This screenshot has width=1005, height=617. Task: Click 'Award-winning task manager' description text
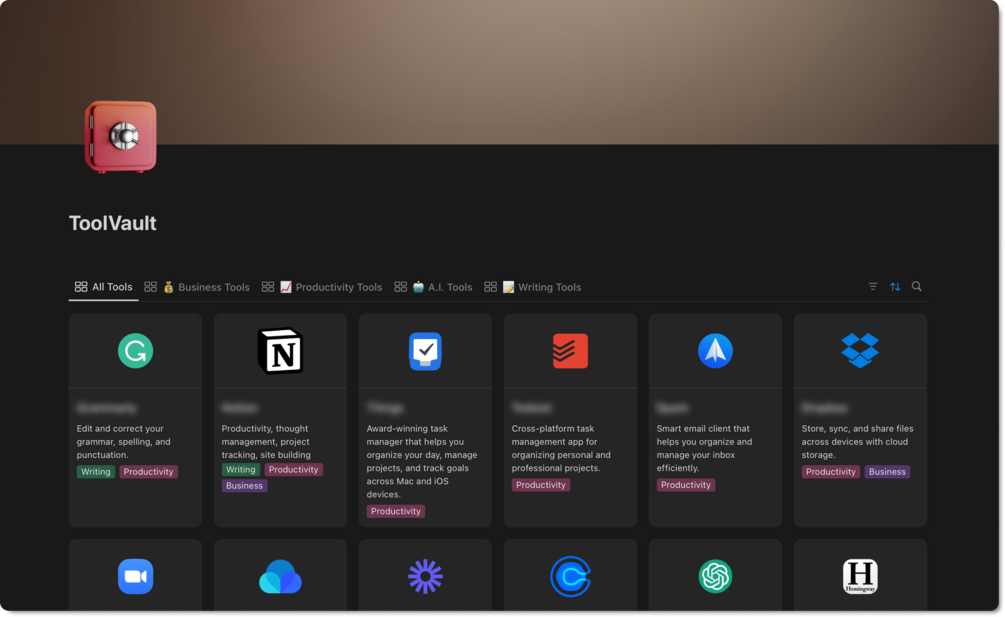point(422,461)
